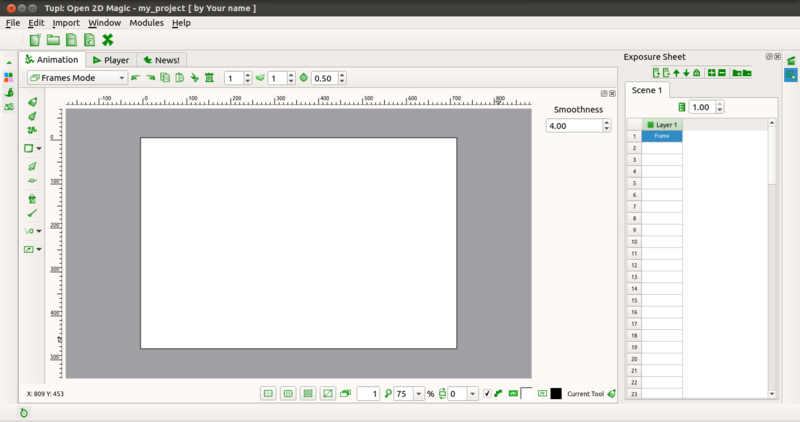Open the Import menu
This screenshot has height=422, width=800.
(66, 23)
